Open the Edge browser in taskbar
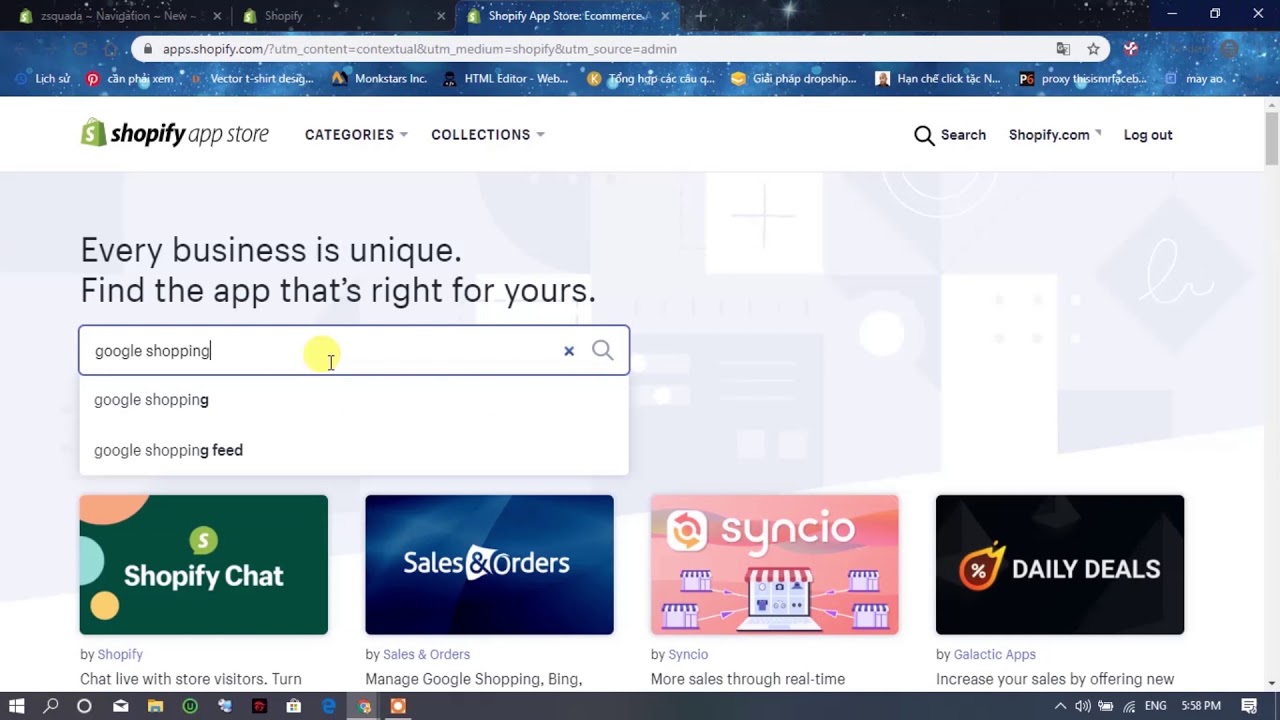The image size is (1280, 720). [329, 706]
